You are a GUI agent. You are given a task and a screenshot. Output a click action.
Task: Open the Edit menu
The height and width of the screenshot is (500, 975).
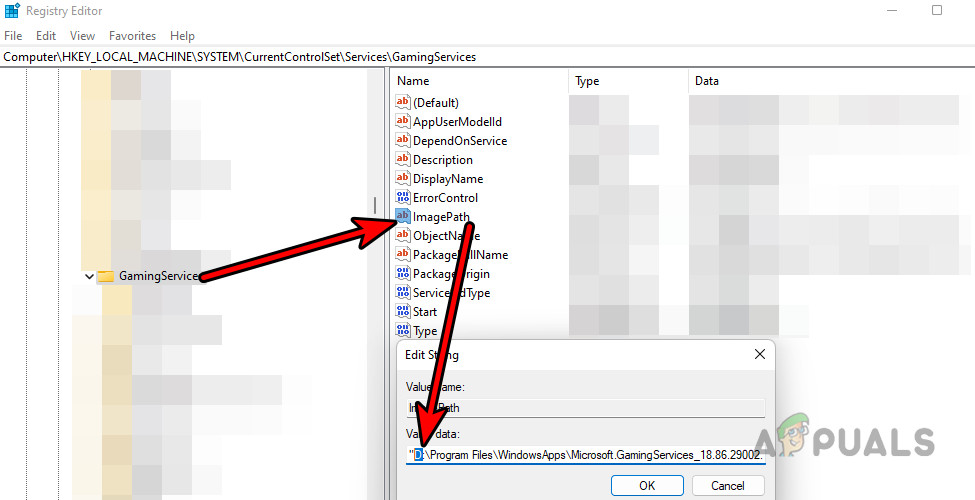tap(46, 36)
